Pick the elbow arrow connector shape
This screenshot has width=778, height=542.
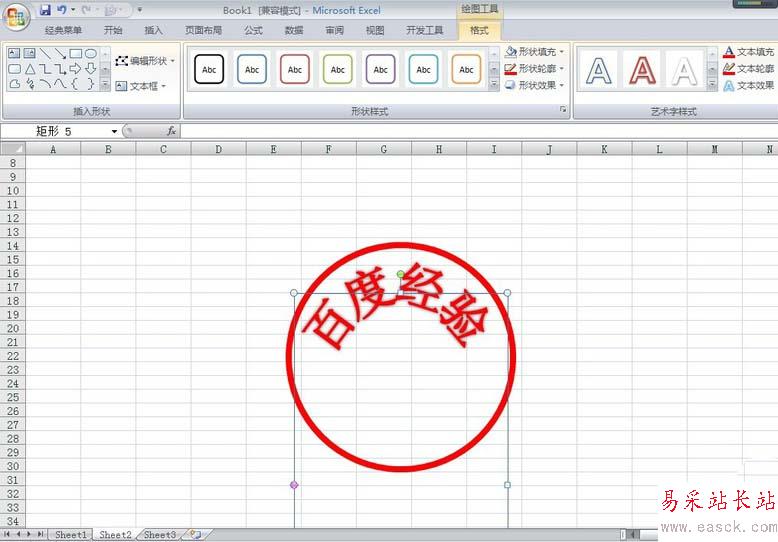pos(61,68)
